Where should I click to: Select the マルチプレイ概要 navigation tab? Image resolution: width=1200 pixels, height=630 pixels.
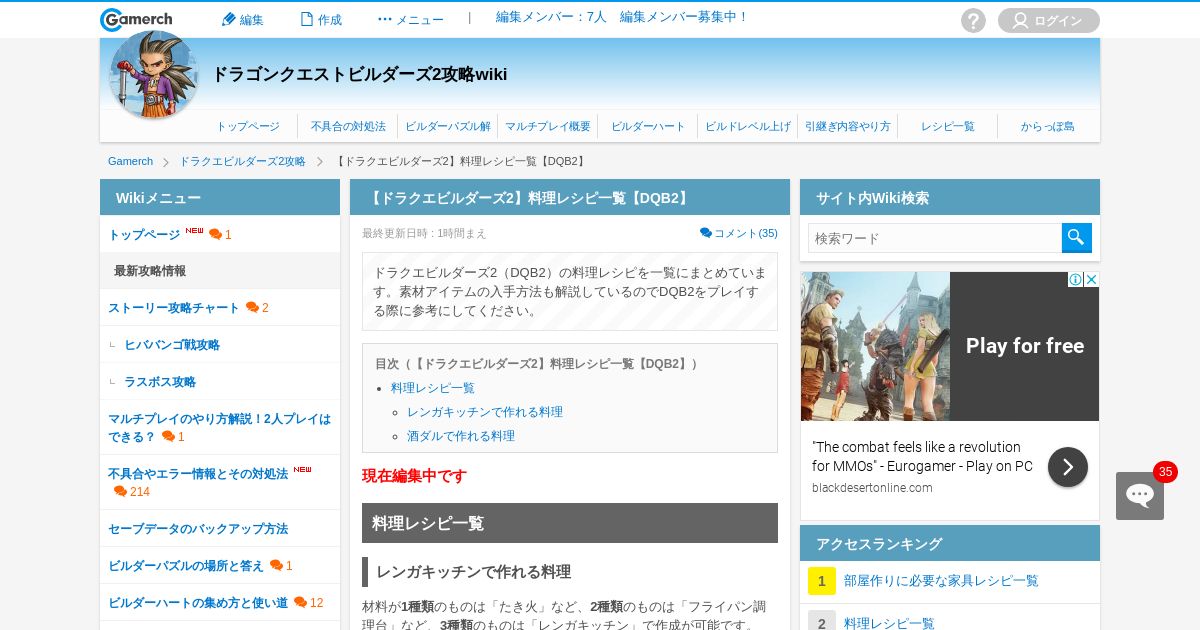click(x=548, y=126)
